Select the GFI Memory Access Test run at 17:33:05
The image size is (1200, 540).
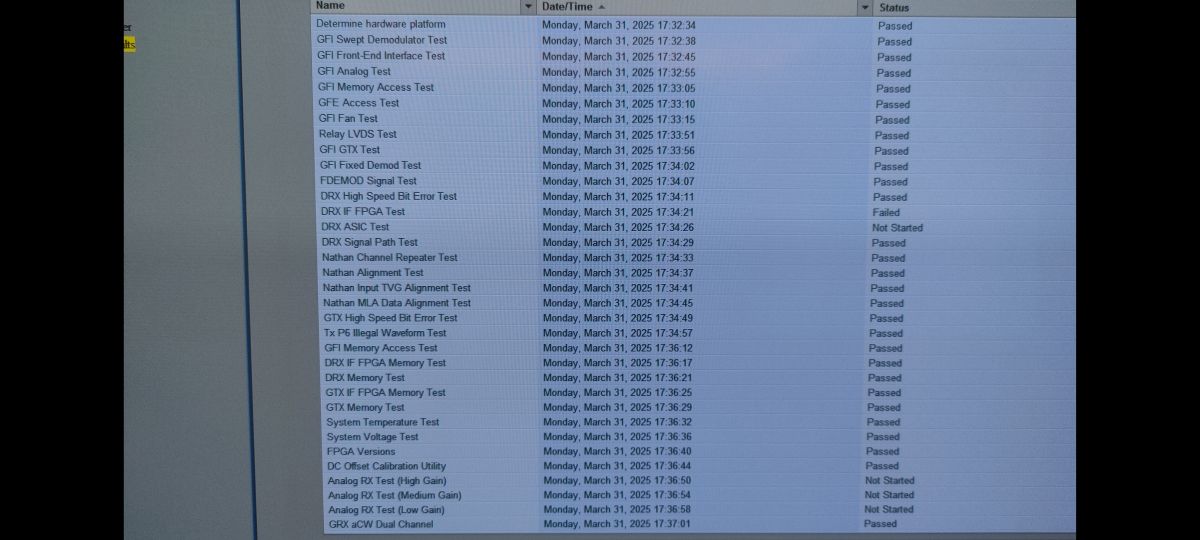tap(376, 87)
